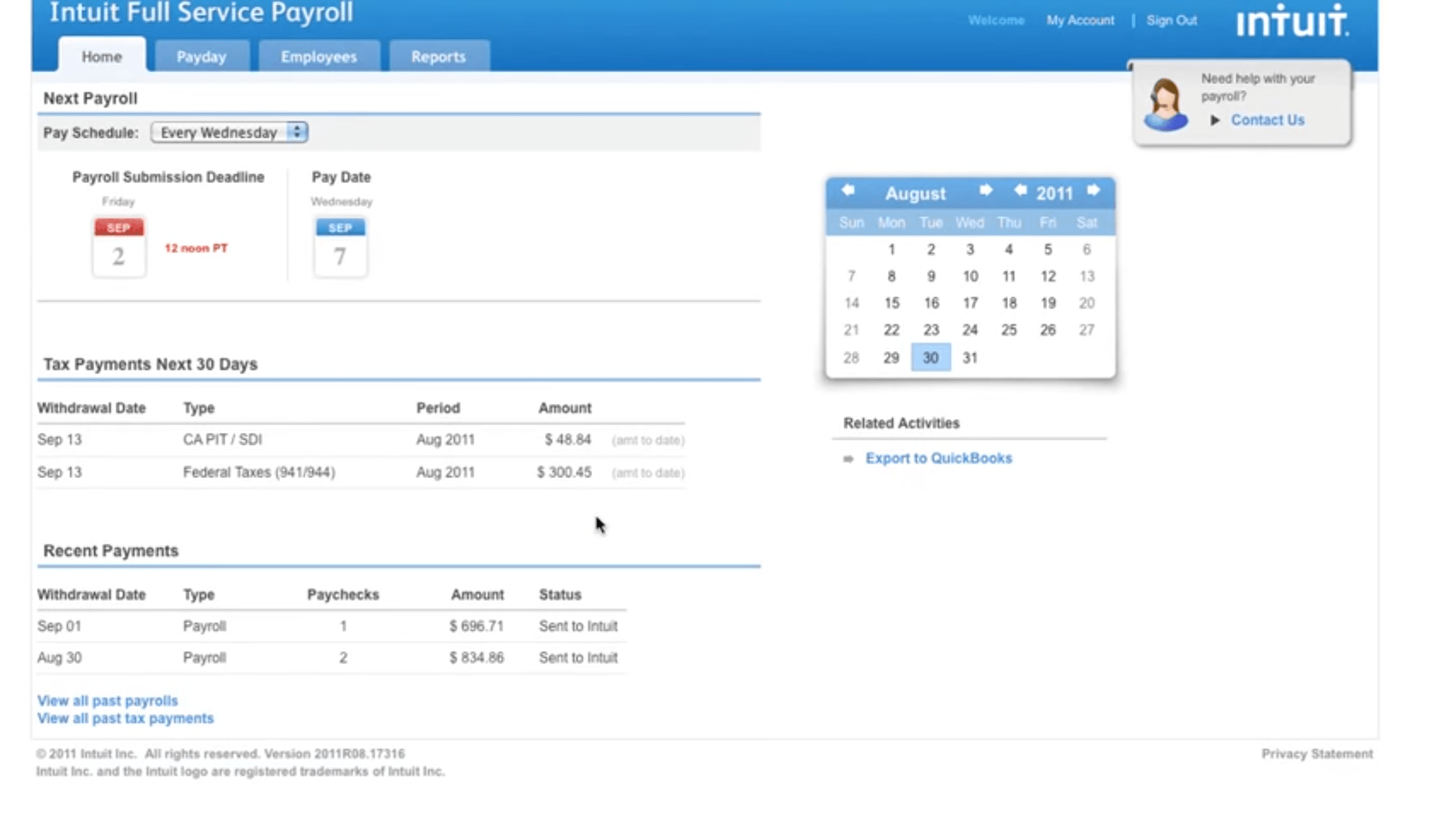Open the Reports tab
The image size is (1456, 817).
pyautogui.click(x=439, y=56)
